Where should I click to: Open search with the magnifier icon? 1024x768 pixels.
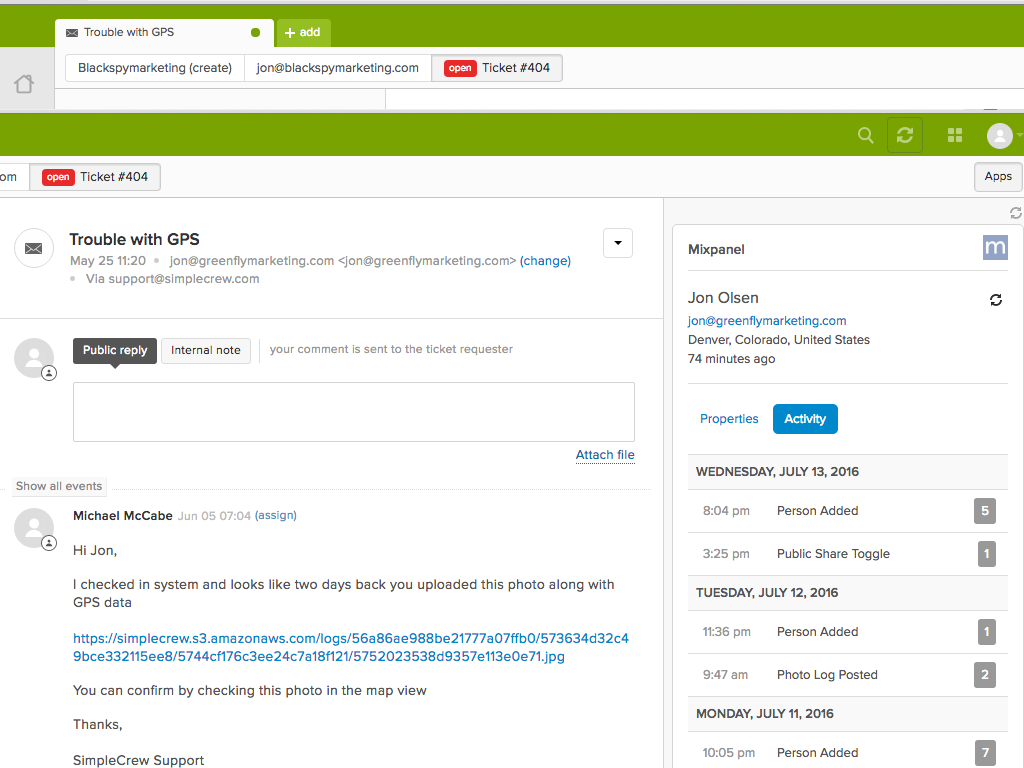[x=866, y=135]
